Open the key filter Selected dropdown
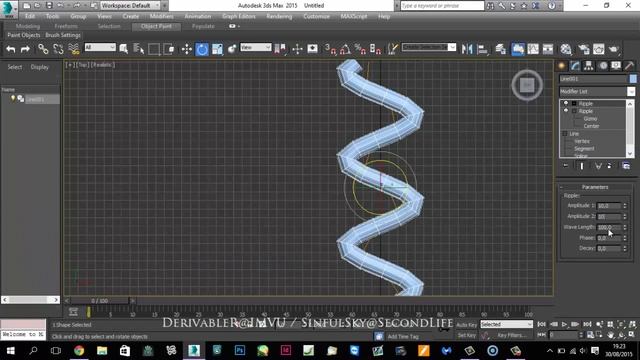This screenshot has height=360, width=640. [507, 324]
